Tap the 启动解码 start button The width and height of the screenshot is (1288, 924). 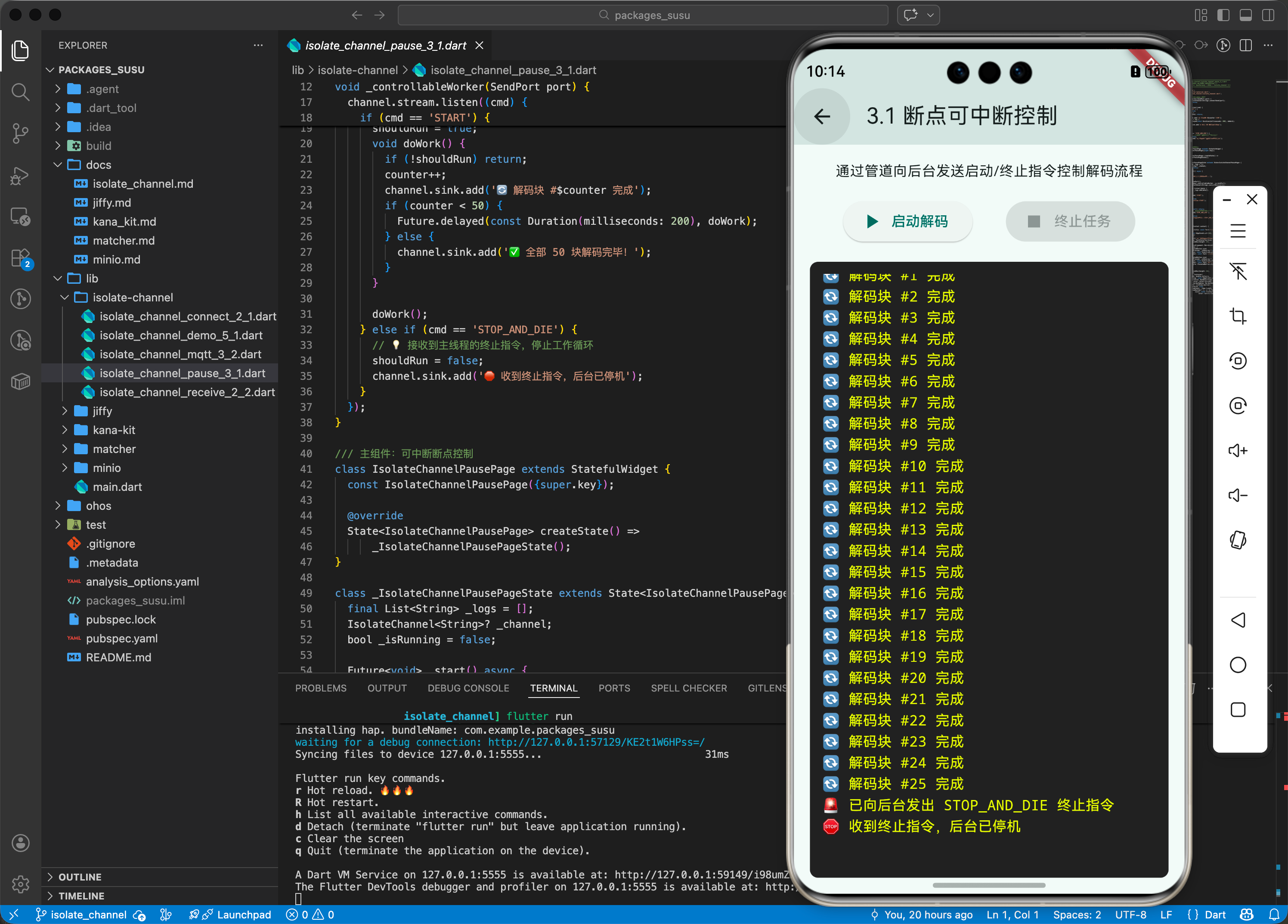click(x=907, y=221)
